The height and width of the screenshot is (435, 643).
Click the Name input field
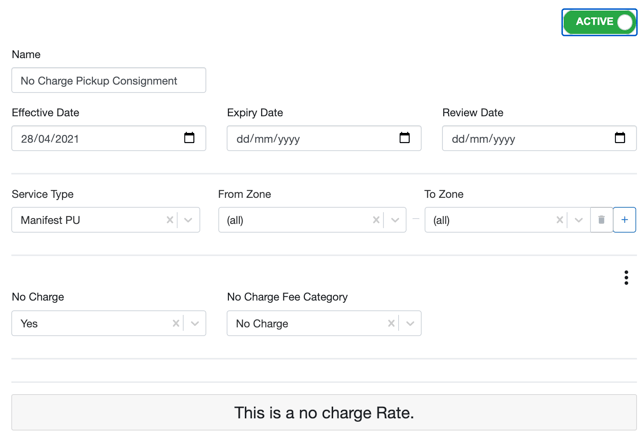pos(108,81)
